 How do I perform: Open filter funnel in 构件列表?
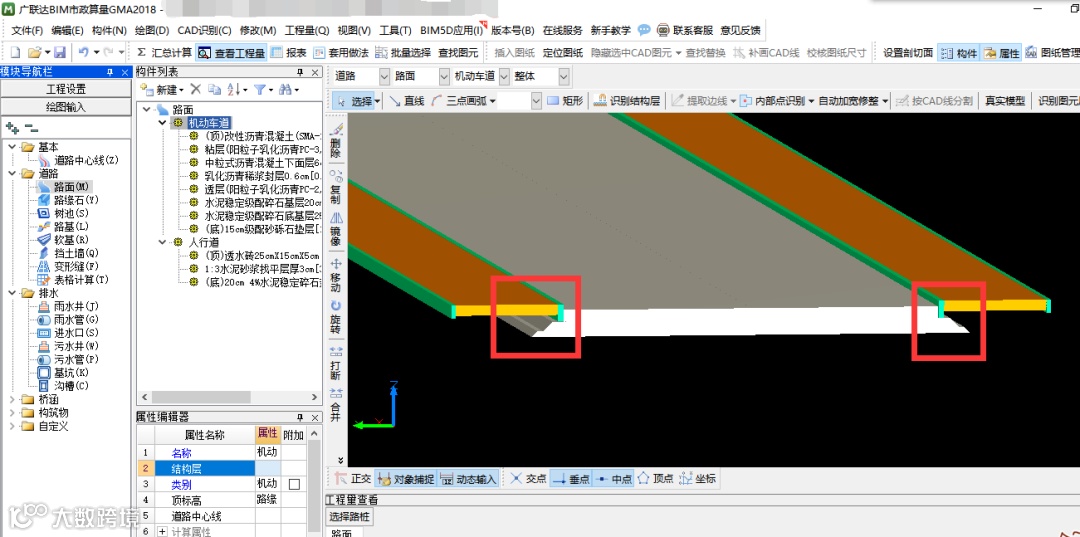click(260, 90)
